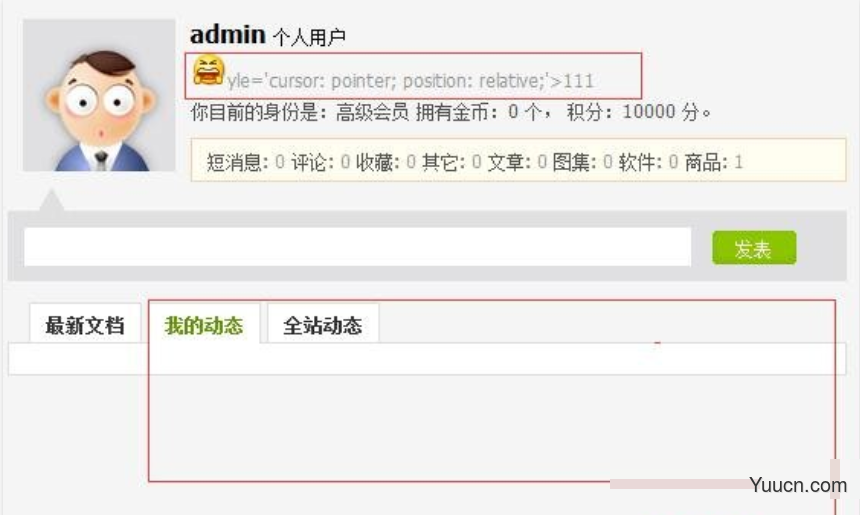Open the admin username link
The image size is (860, 515).
(x=228, y=35)
